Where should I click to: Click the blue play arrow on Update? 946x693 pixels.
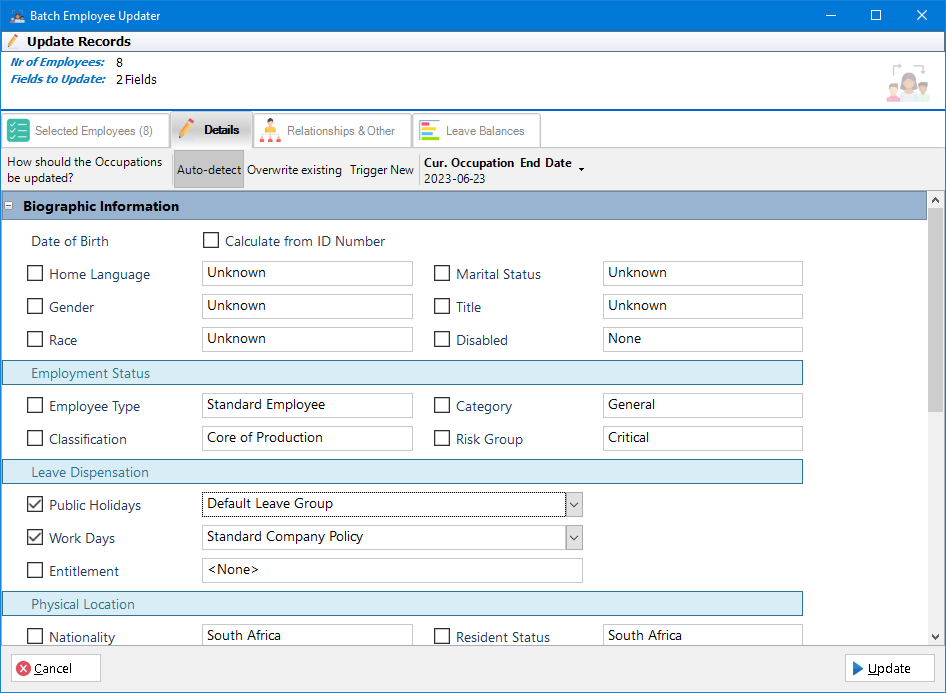[857, 668]
